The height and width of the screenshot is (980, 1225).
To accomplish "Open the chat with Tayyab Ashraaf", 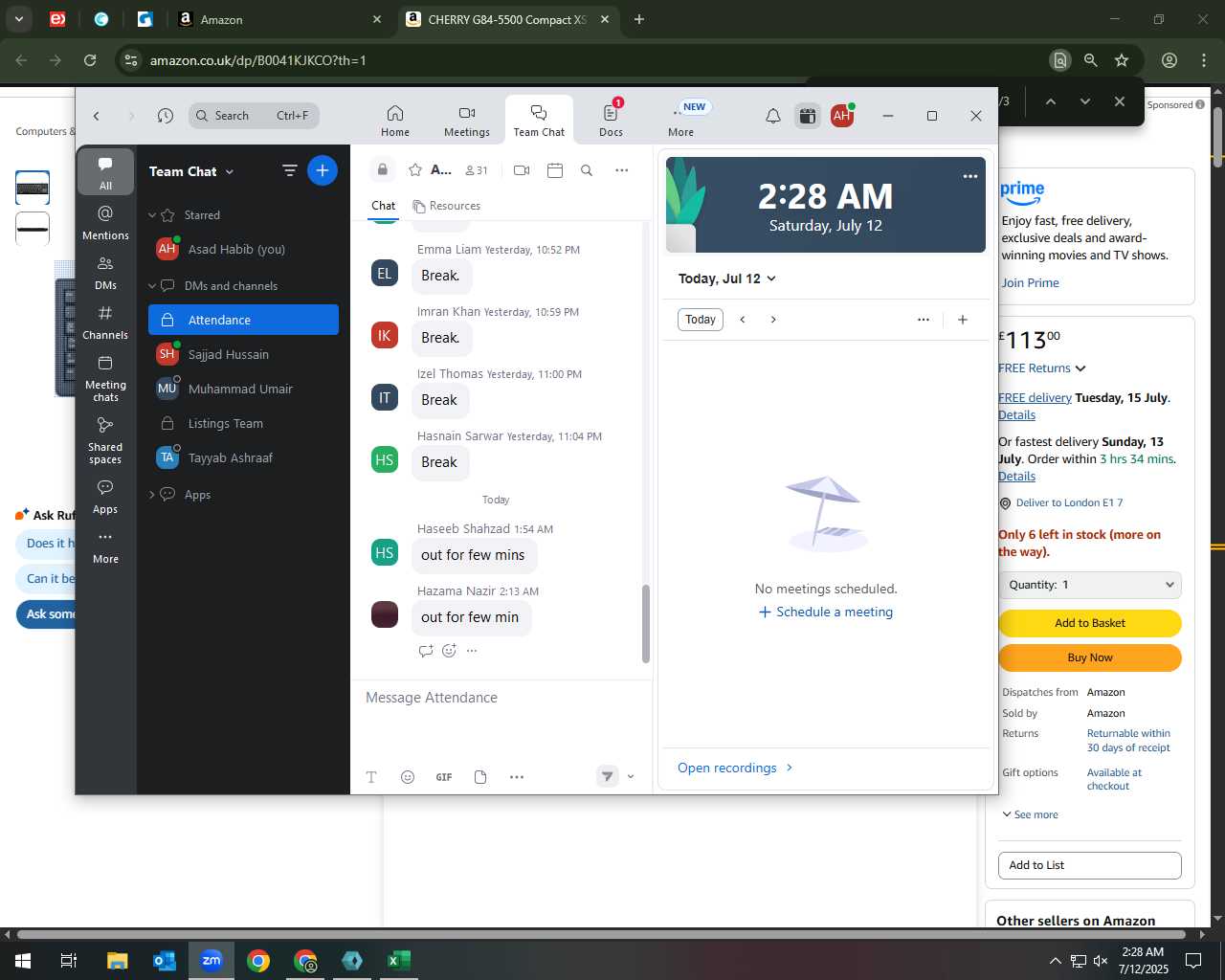I will [243, 457].
